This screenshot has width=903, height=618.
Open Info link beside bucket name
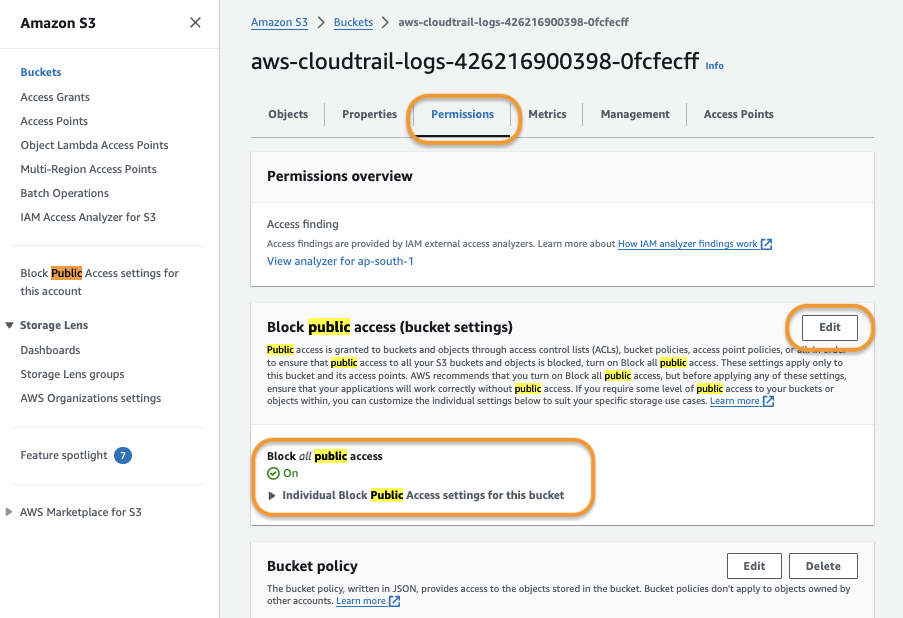[715, 66]
